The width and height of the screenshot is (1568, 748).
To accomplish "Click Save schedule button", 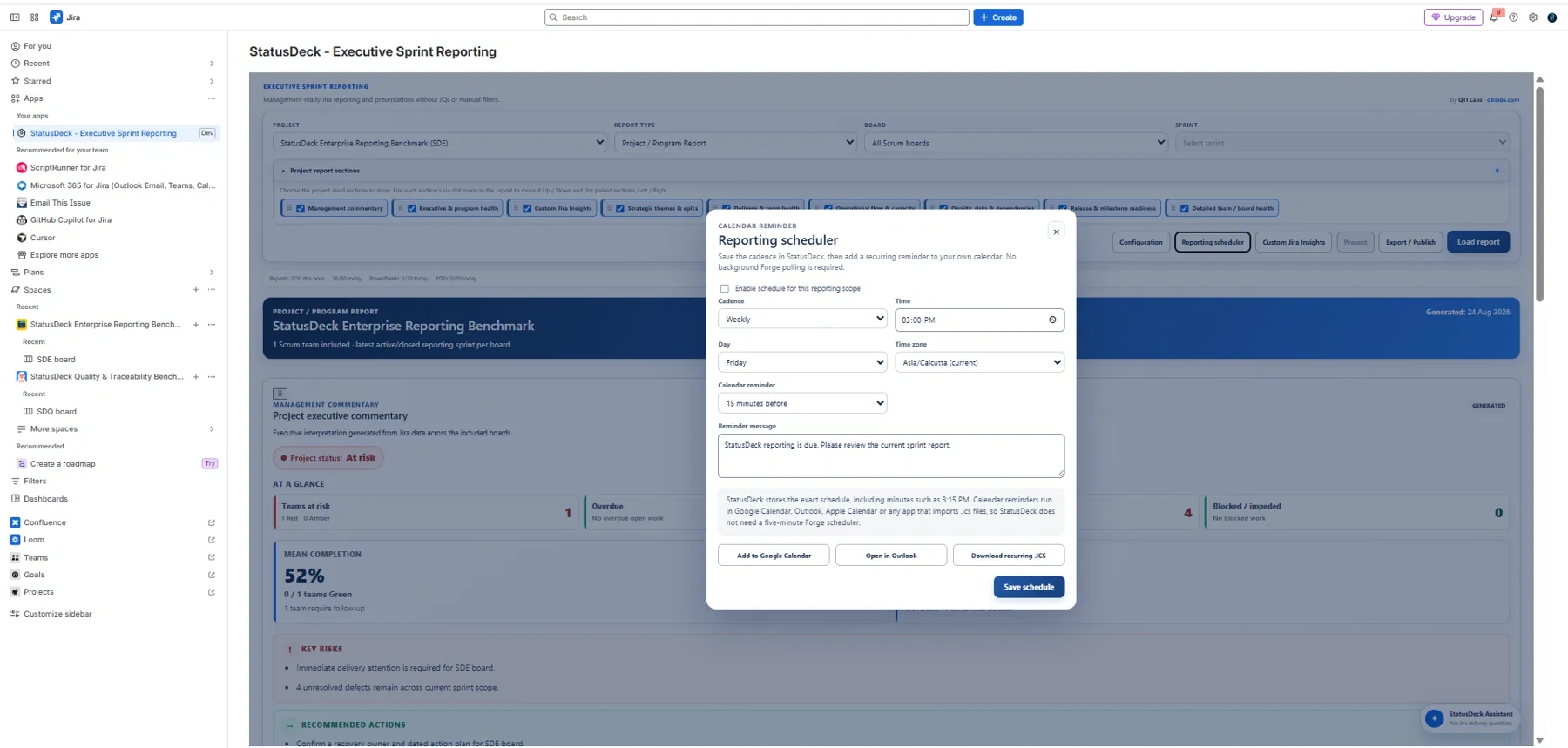I will point(1029,587).
